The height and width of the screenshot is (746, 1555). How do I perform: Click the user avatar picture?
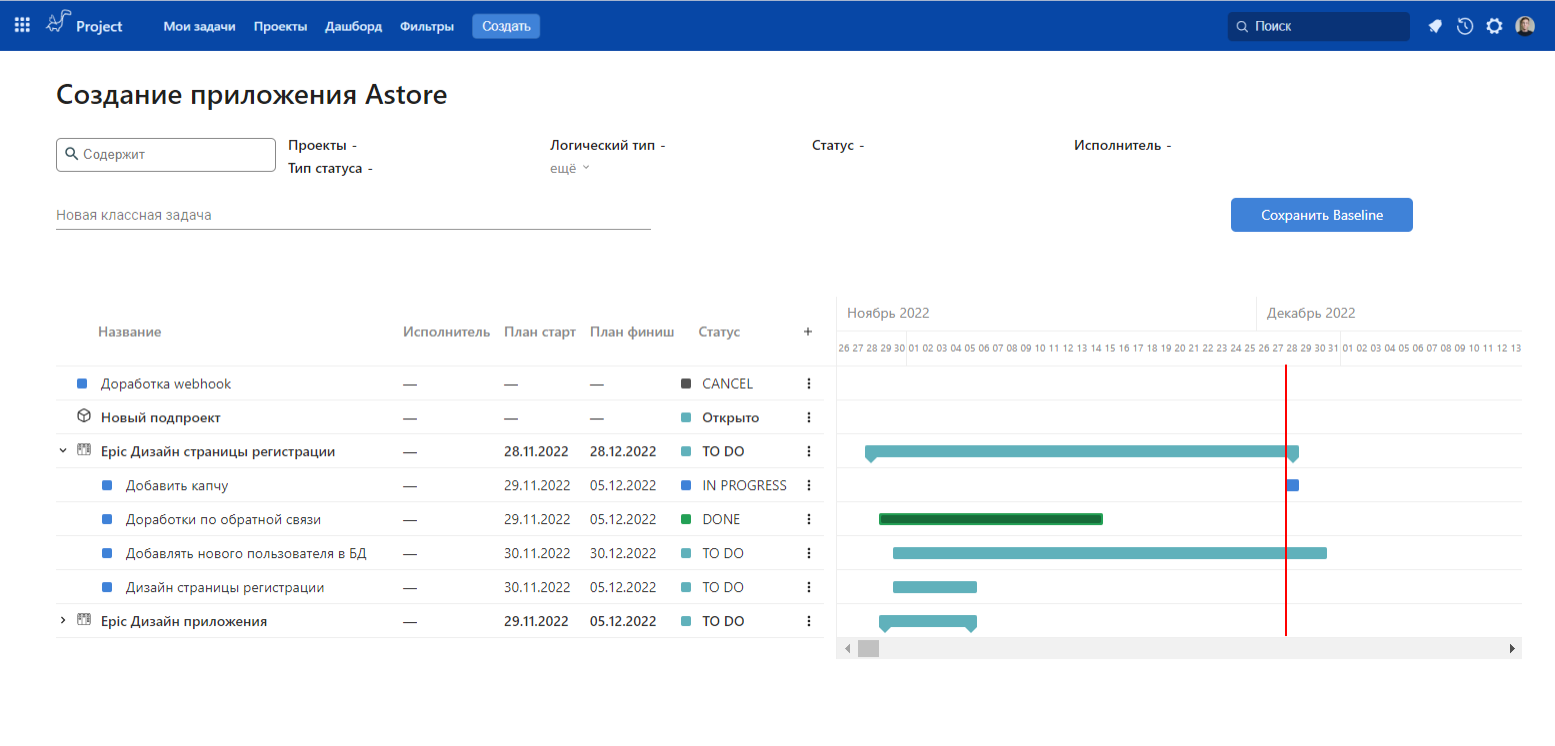coord(1525,26)
